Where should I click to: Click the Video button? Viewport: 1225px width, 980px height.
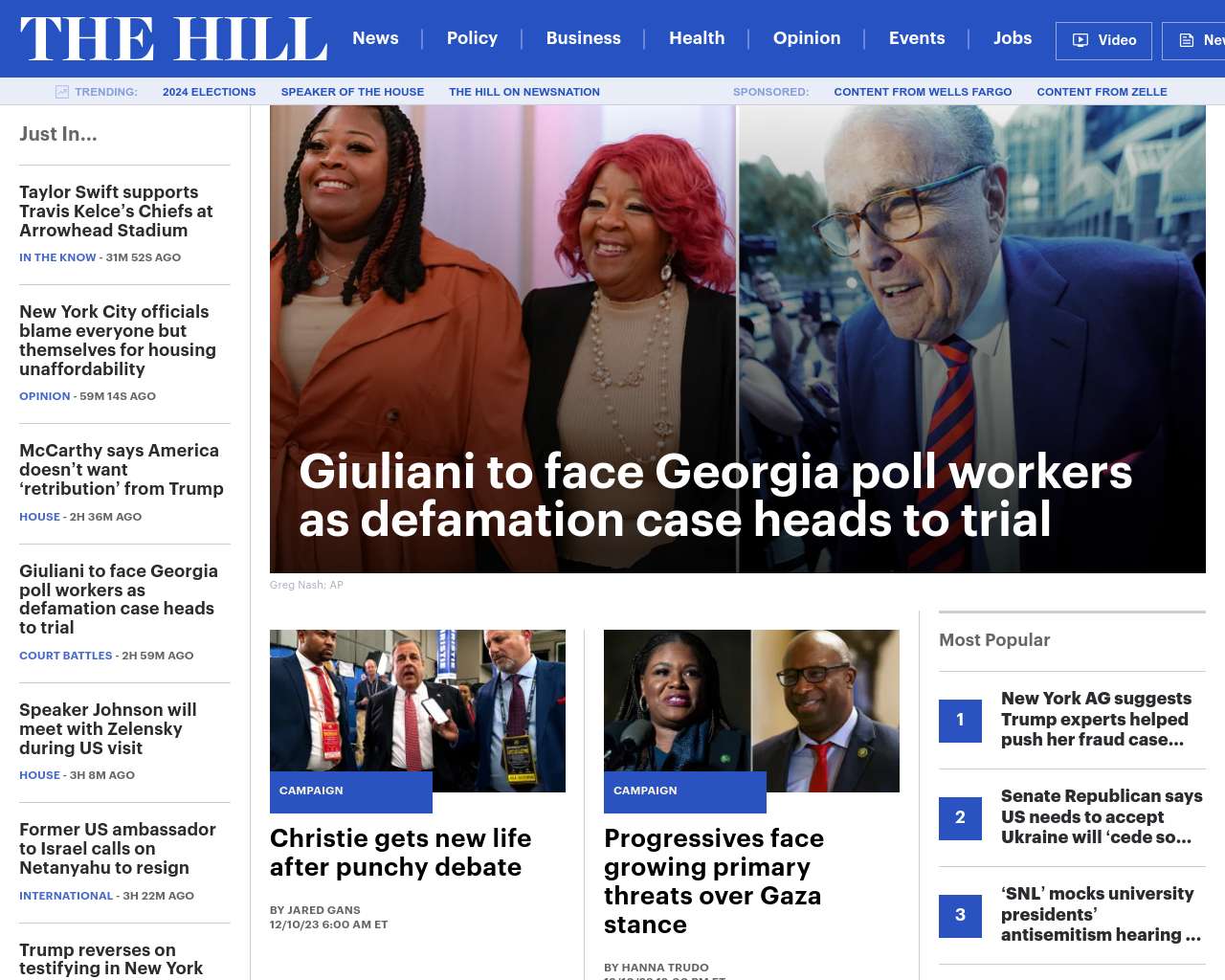(x=1104, y=40)
